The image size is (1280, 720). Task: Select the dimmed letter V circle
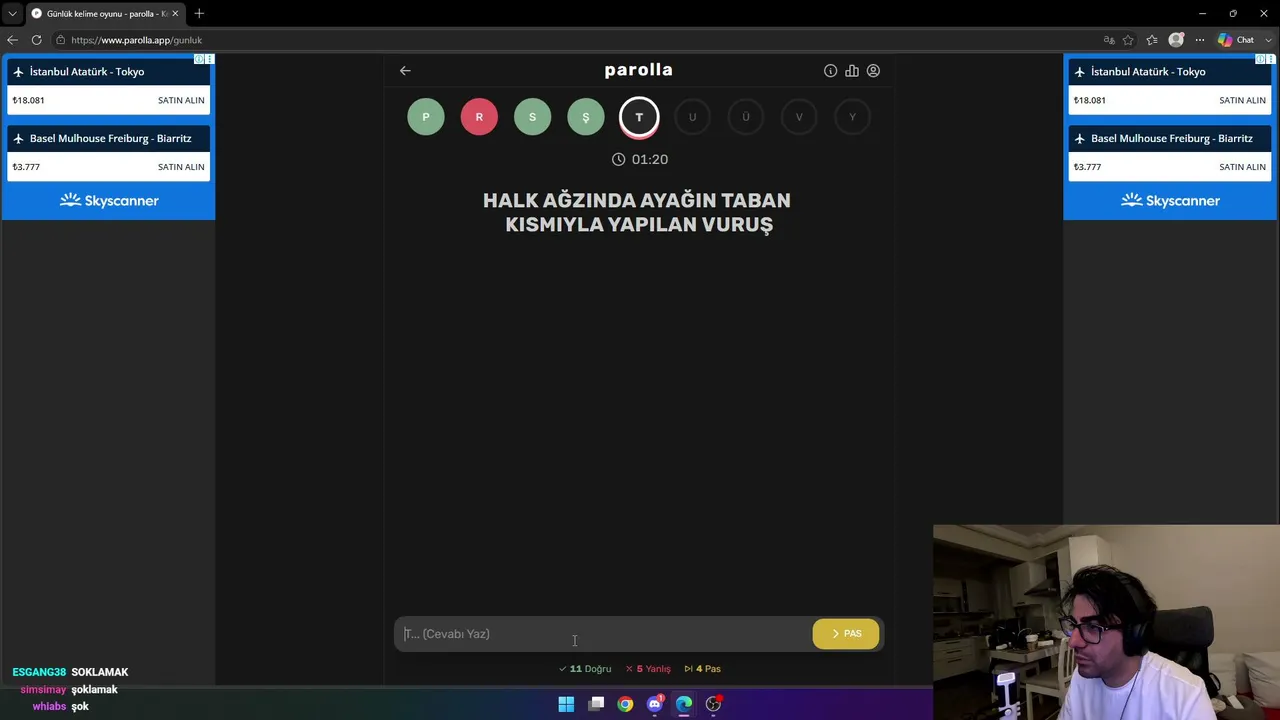coord(799,117)
